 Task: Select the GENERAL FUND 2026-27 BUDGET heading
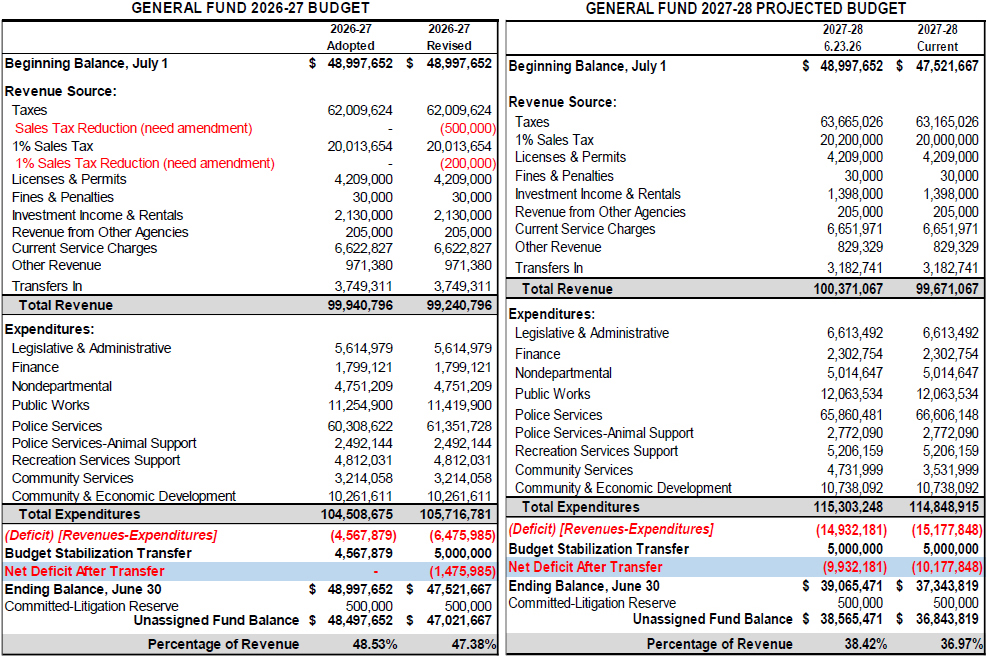[250, 8]
